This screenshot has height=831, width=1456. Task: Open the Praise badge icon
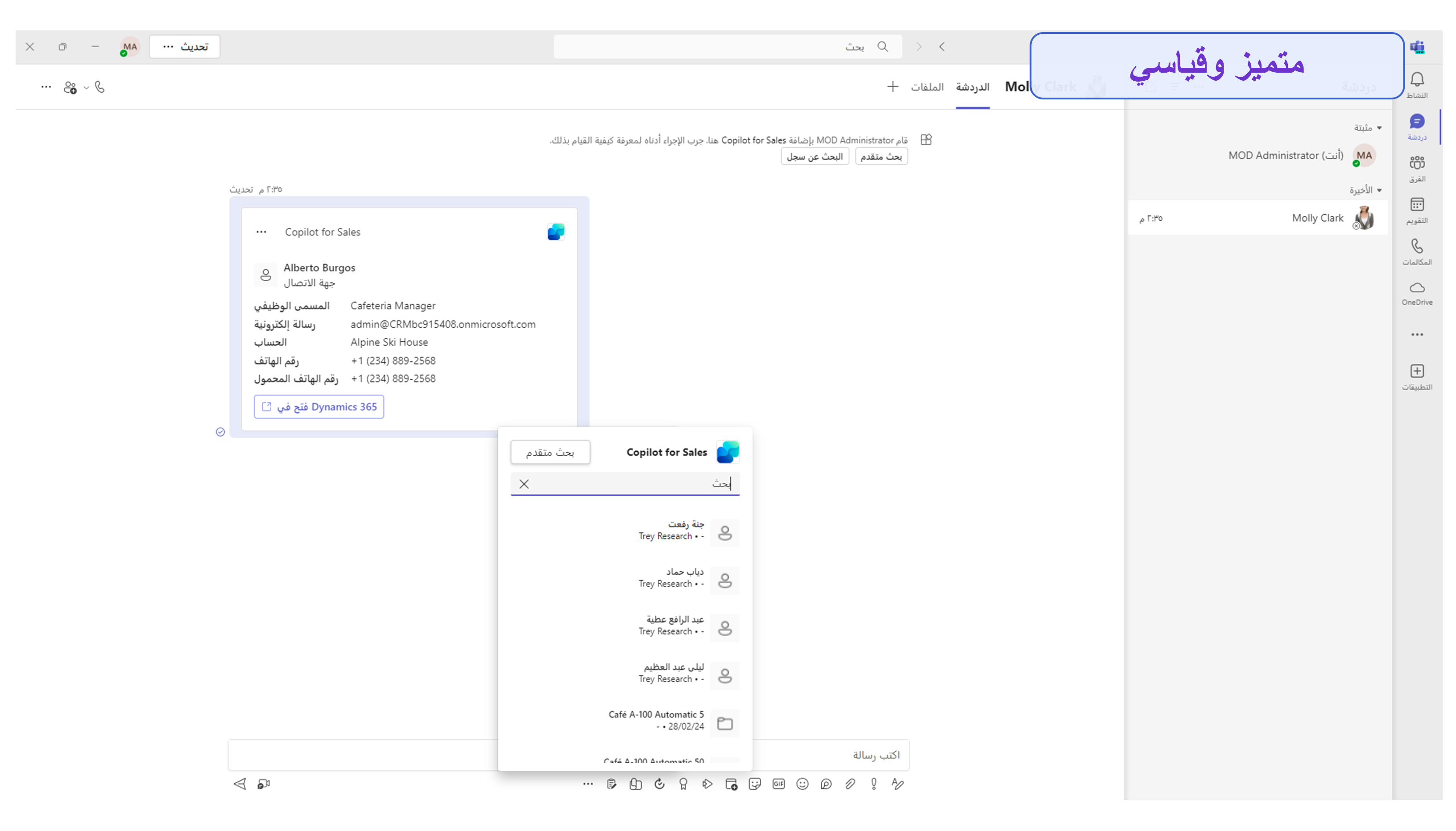pos(683,784)
